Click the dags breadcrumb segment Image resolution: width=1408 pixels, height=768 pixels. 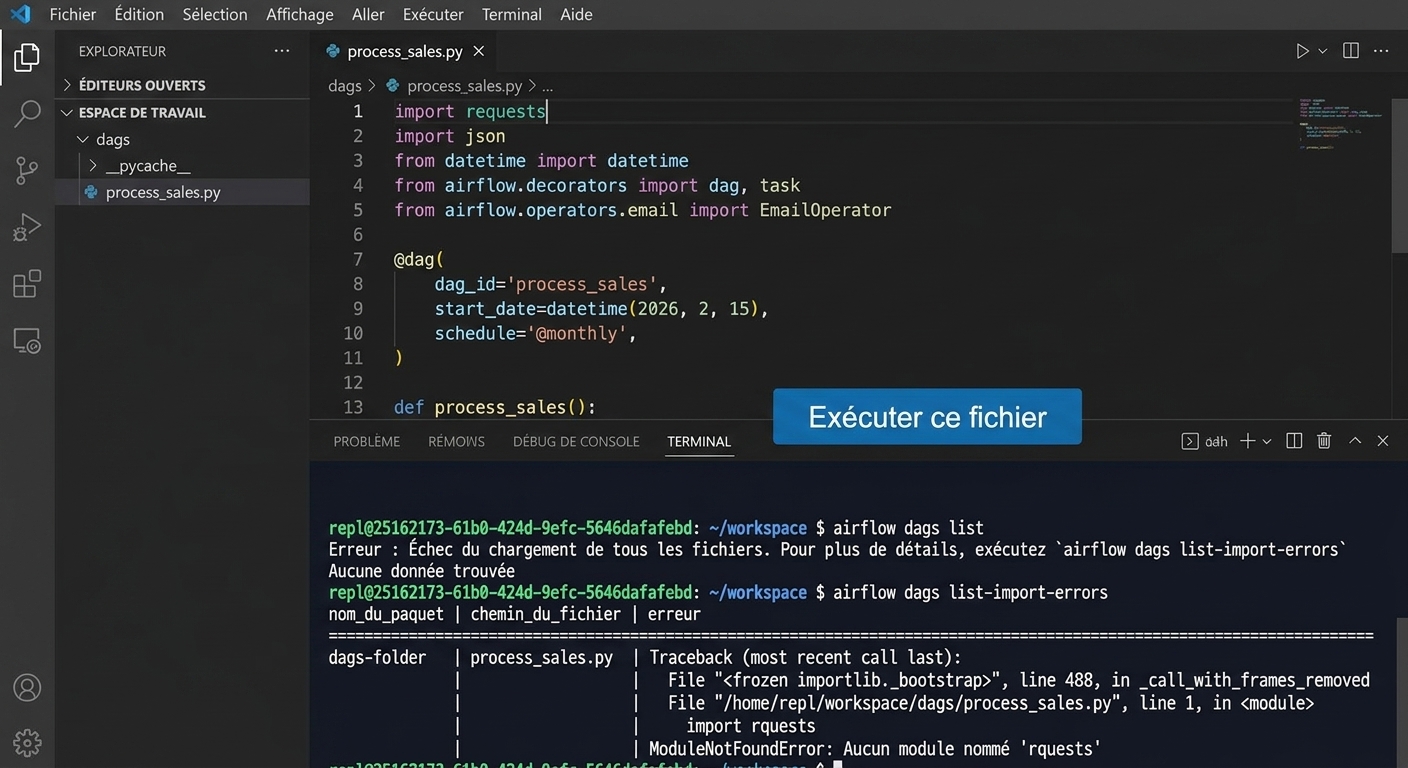(x=344, y=86)
